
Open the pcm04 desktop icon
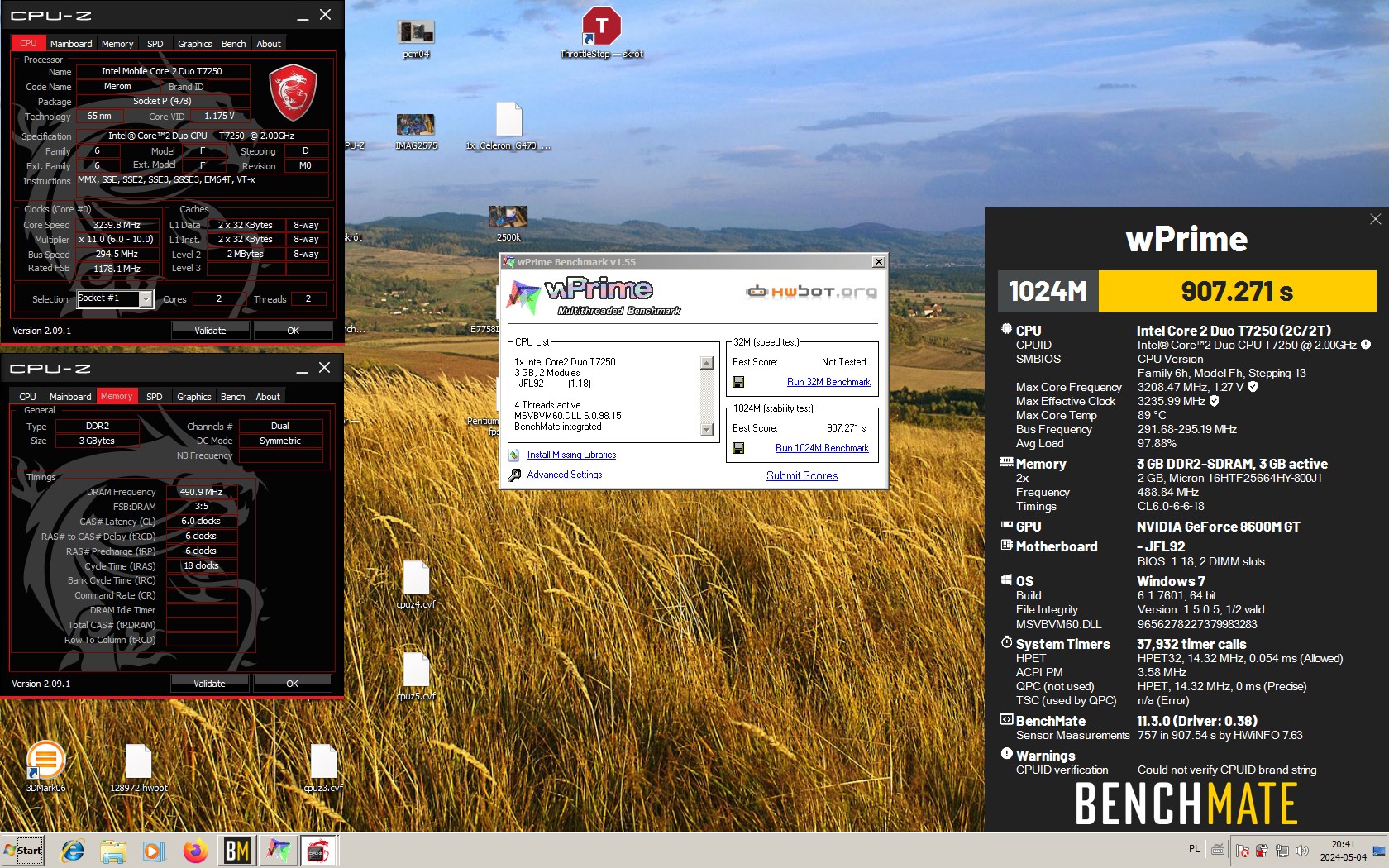tap(416, 37)
